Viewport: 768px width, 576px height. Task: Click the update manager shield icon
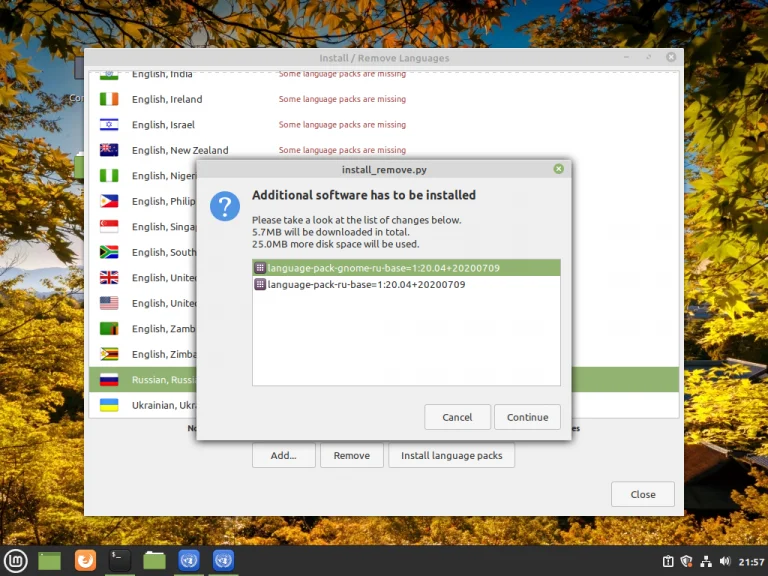coord(687,561)
